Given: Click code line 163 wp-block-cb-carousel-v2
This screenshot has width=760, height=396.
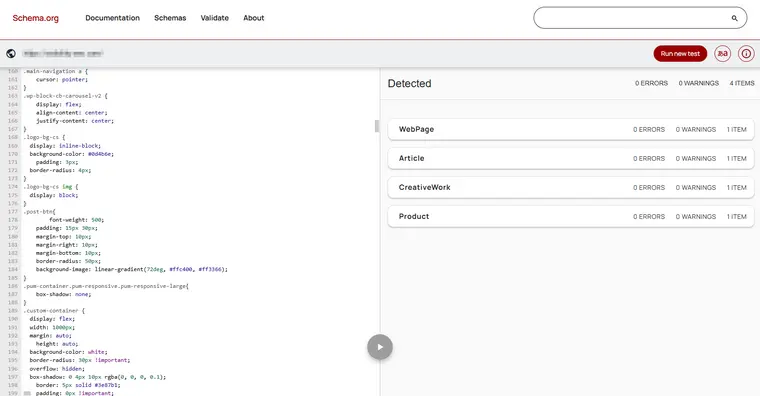Looking at the screenshot, I should [x=65, y=96].
